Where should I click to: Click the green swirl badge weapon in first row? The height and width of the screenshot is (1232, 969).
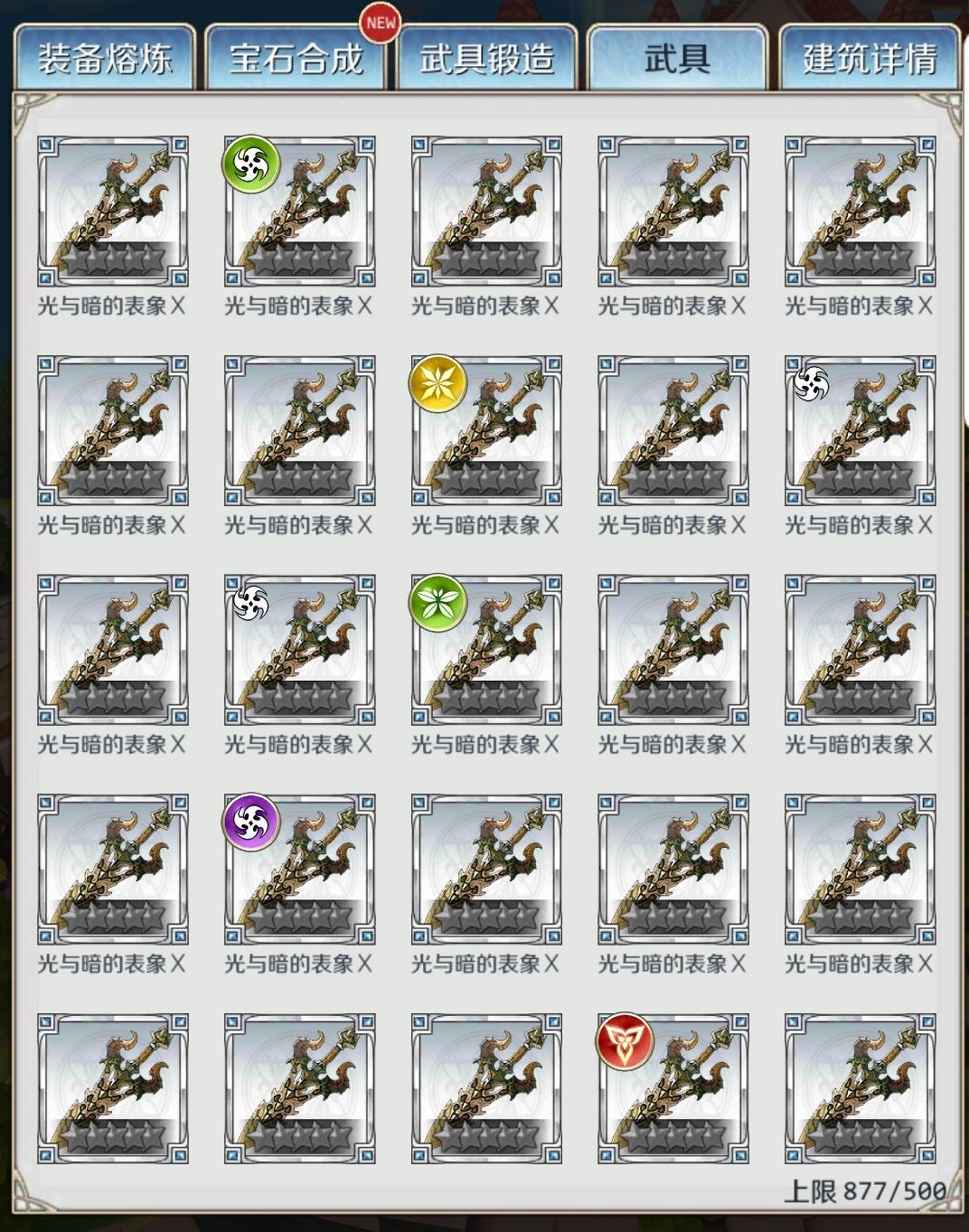click(x=300, y=212)
